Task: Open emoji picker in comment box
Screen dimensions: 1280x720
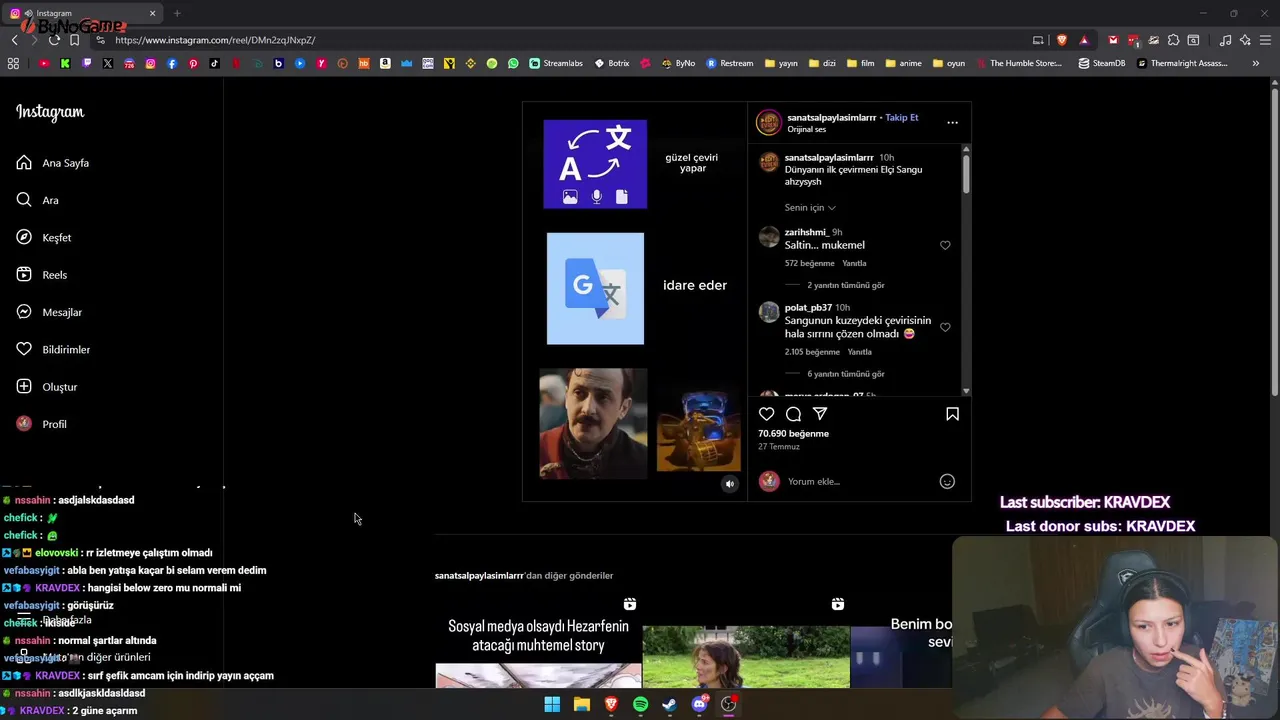Action: pos(947,481)
